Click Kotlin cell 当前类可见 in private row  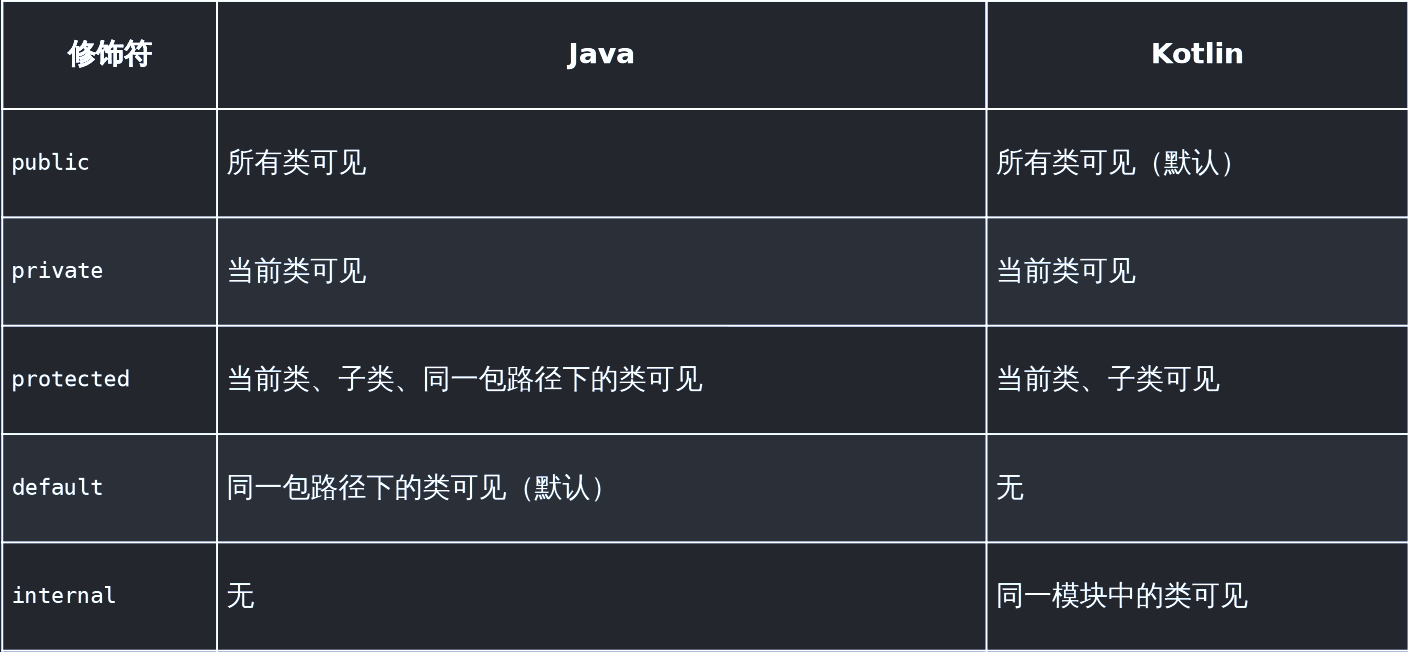(1197, 271)
